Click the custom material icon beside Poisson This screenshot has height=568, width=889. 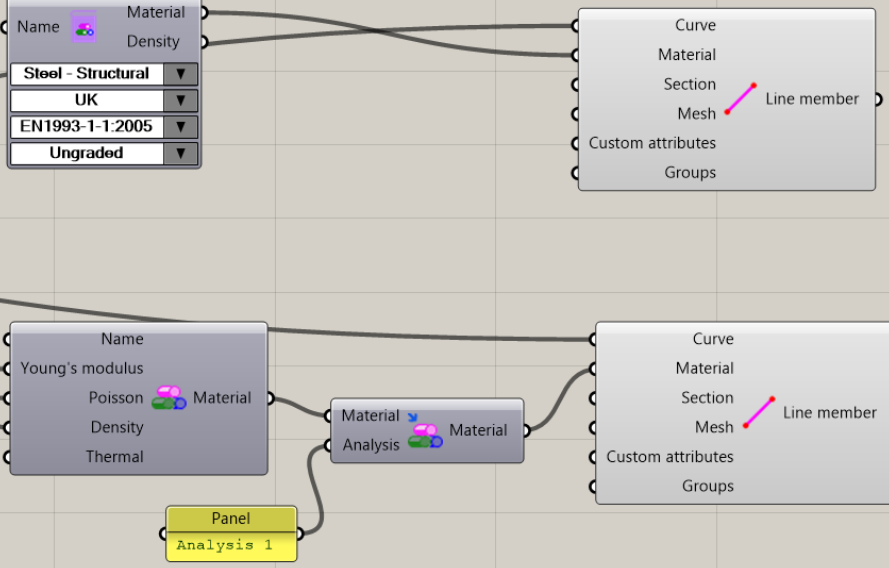(x=168, y=398)
